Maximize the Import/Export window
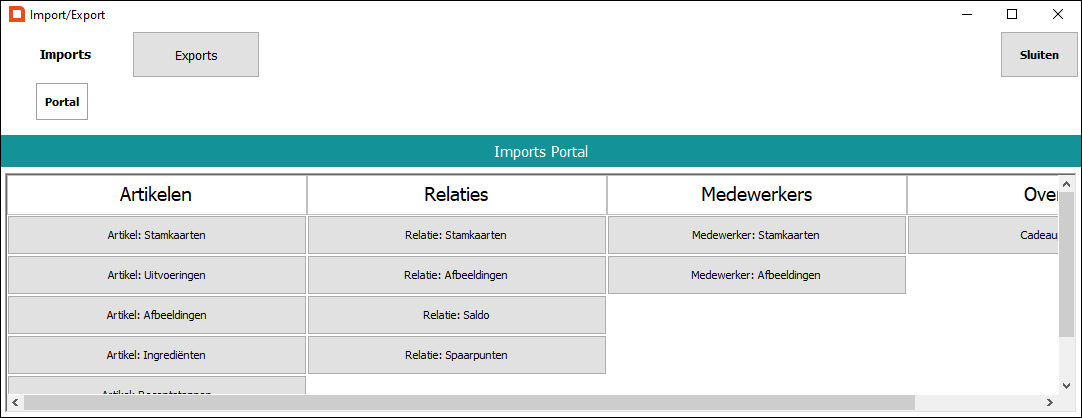 [1012, 14]
